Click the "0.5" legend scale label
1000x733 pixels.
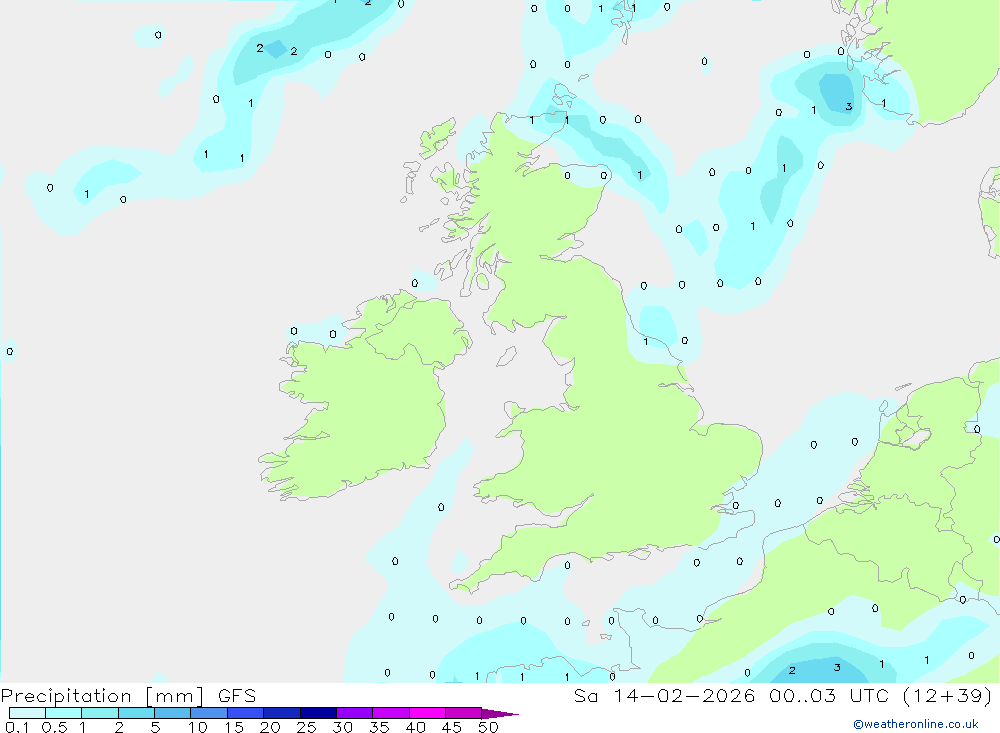(x=54, y=727)
